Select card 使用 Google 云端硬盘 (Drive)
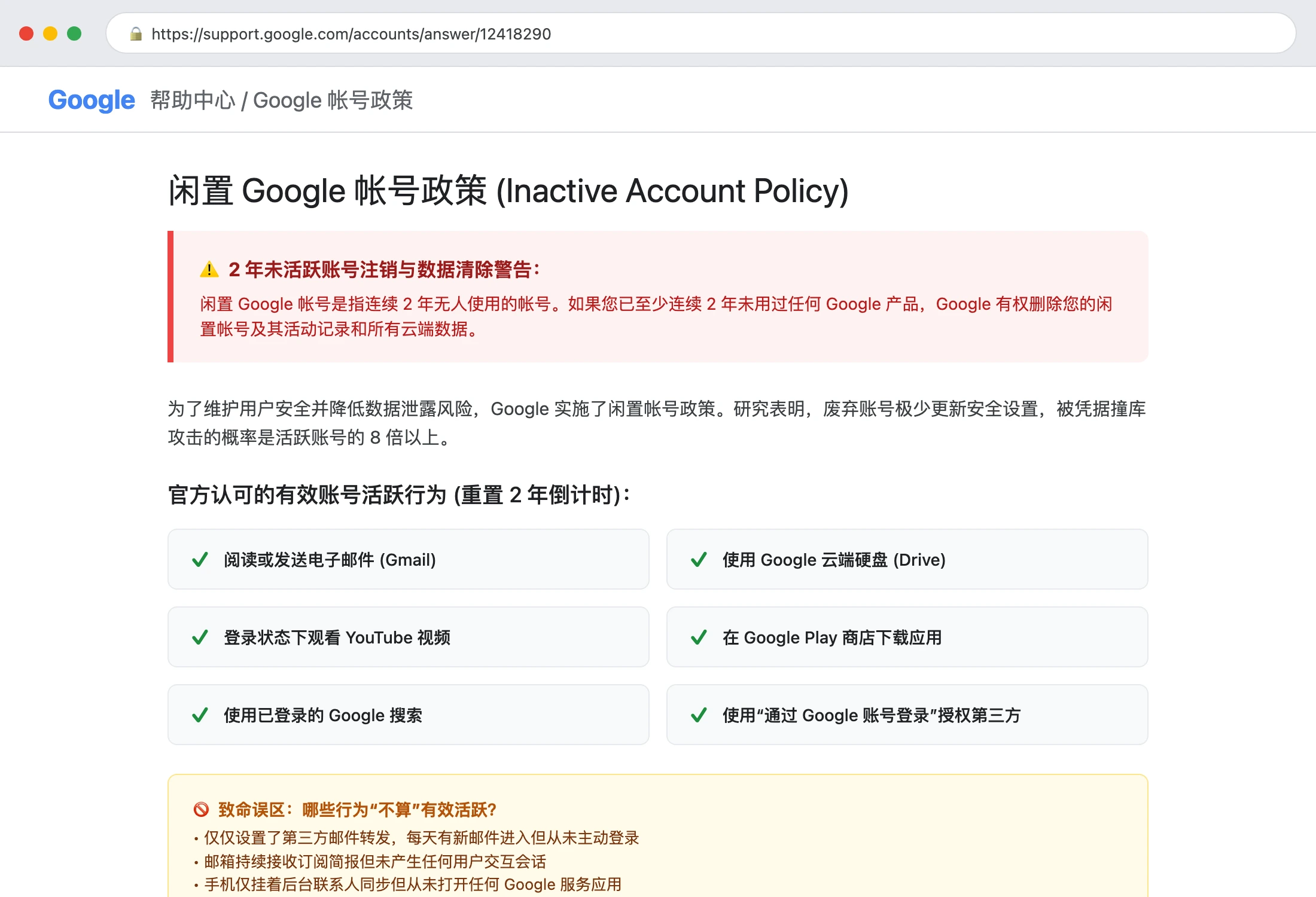Viewport: 1316px width, 897px height. [907, 559]
